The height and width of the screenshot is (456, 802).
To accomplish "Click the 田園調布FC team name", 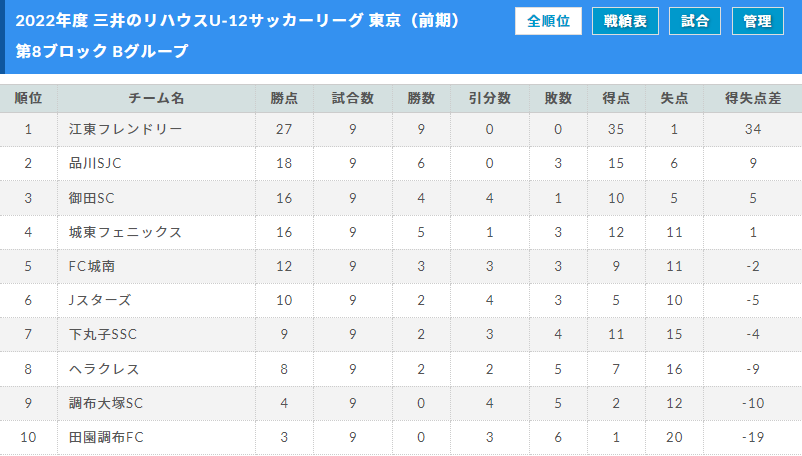I will 106,437.
